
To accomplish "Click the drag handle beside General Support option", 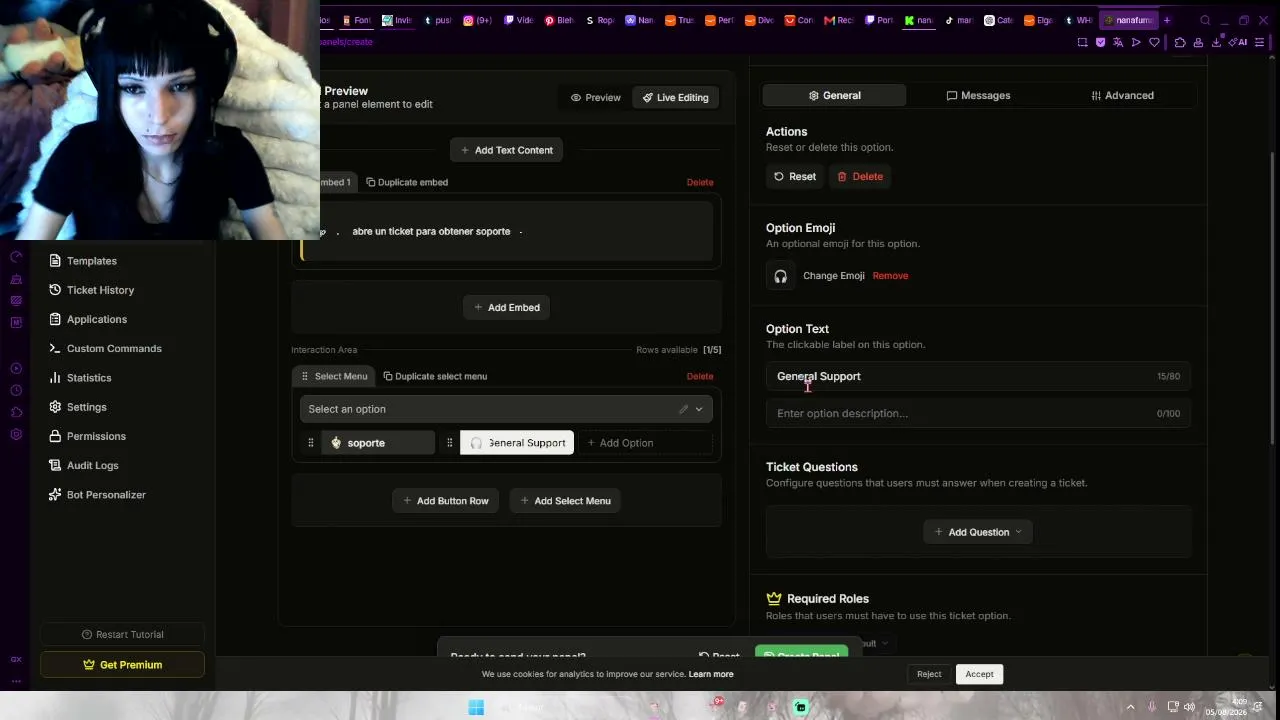I will (x=450, y=443).
